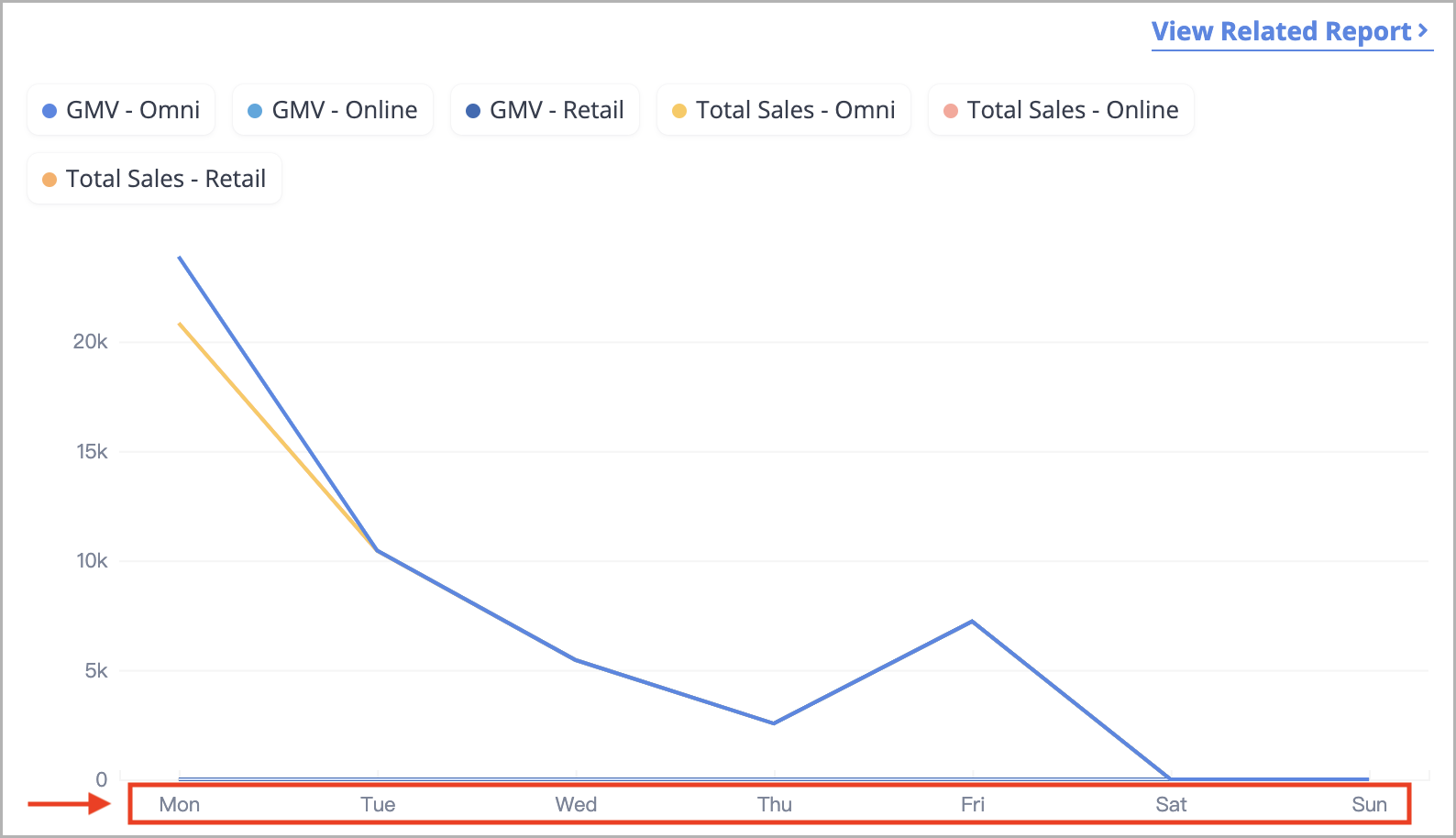The height and width of the screenshot is (838, 1456).
Task: Toggle the Total Sales - Retail legend series
Action: (x=154, y=179)
